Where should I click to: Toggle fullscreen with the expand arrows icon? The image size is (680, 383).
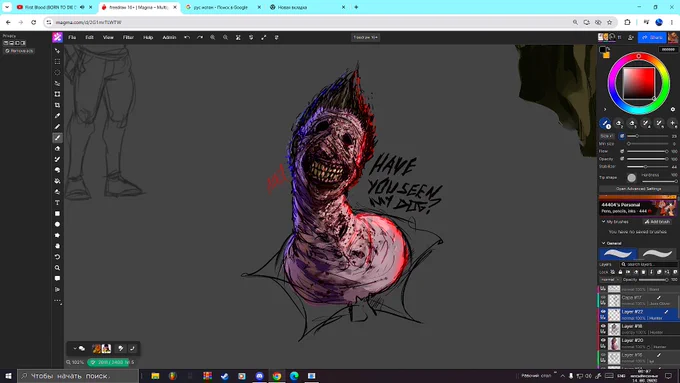tap(264, 37)
